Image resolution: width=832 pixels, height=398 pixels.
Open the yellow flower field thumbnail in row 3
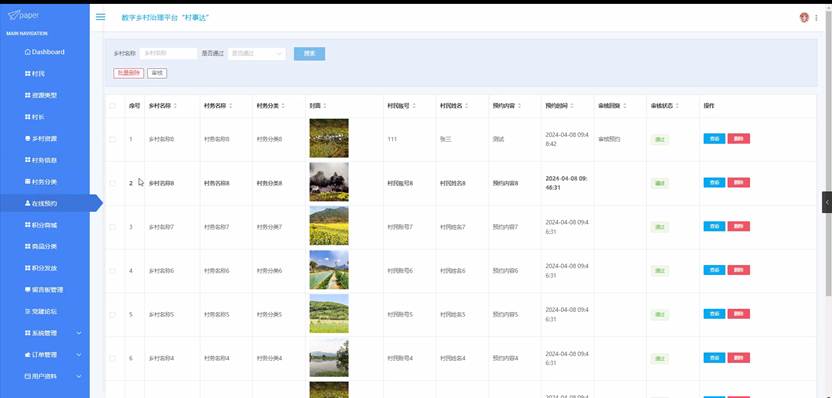[x=329, y=226]
